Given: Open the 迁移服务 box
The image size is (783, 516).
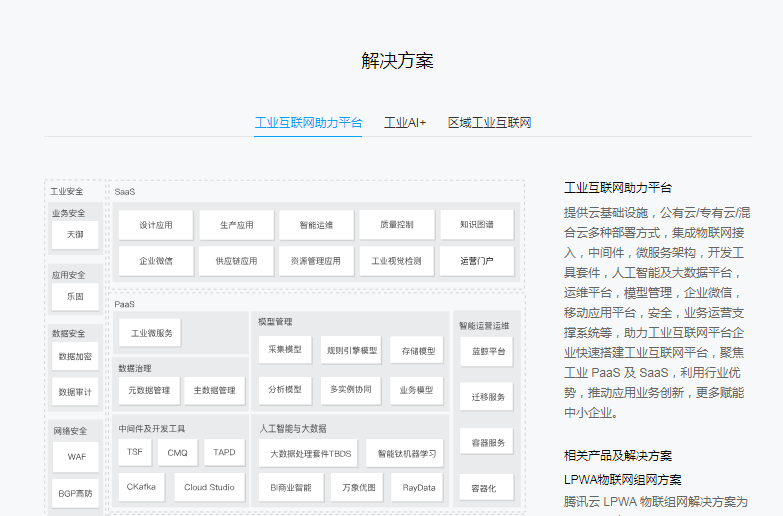Looking at the screenshot, I should (x=487, y=397).
